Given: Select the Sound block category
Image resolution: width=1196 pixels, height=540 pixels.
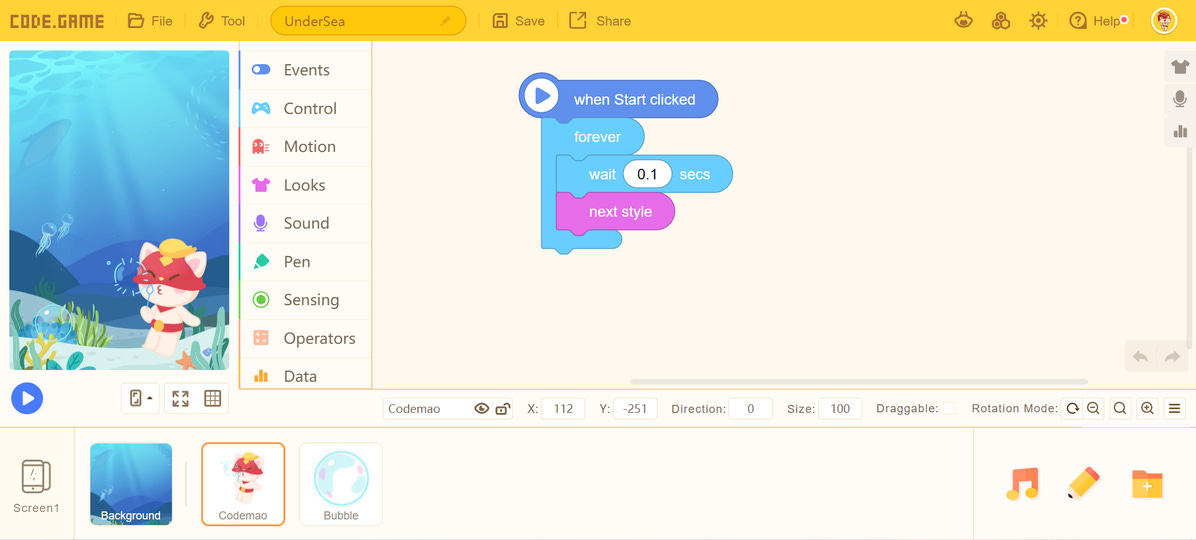Looking at the screenshot, I should [x=305, y=223].
